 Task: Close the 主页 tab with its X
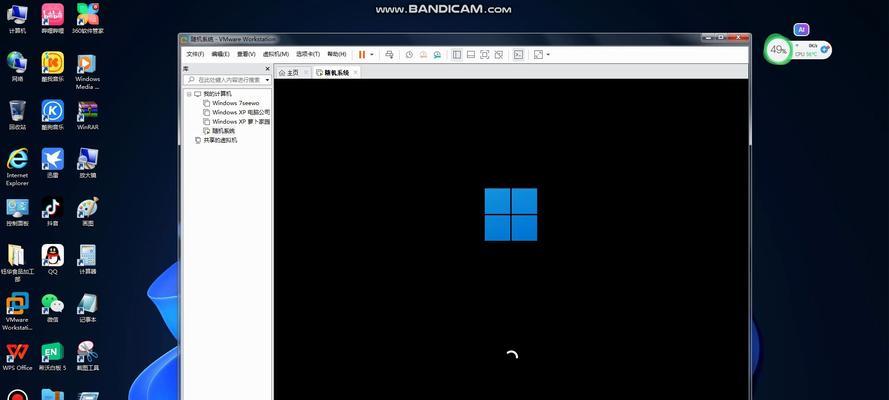pyautogui.click(x=306, y=73)
